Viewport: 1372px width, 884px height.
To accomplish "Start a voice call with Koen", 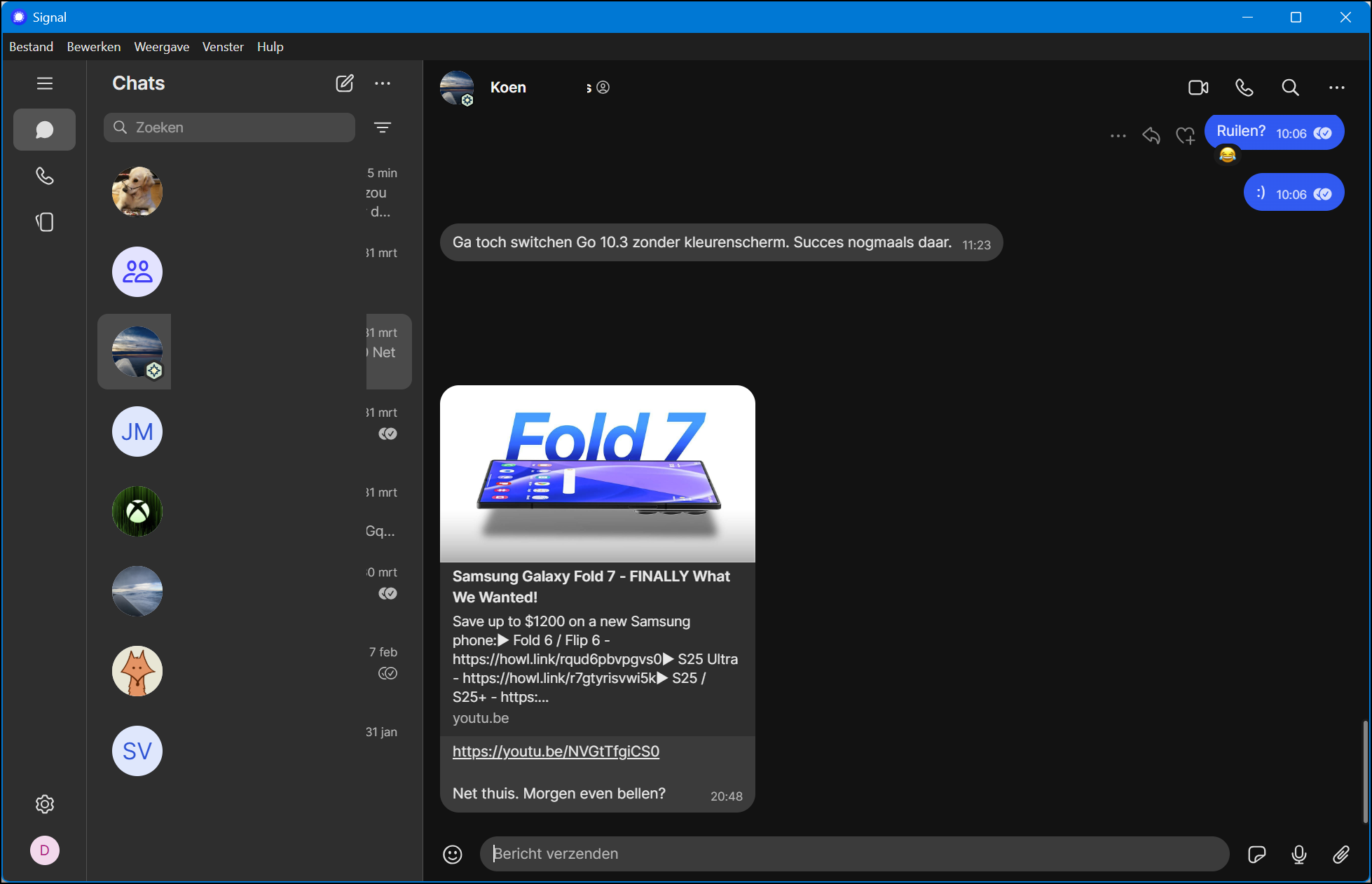I will pyautogui.click(x=1244, y=88).
